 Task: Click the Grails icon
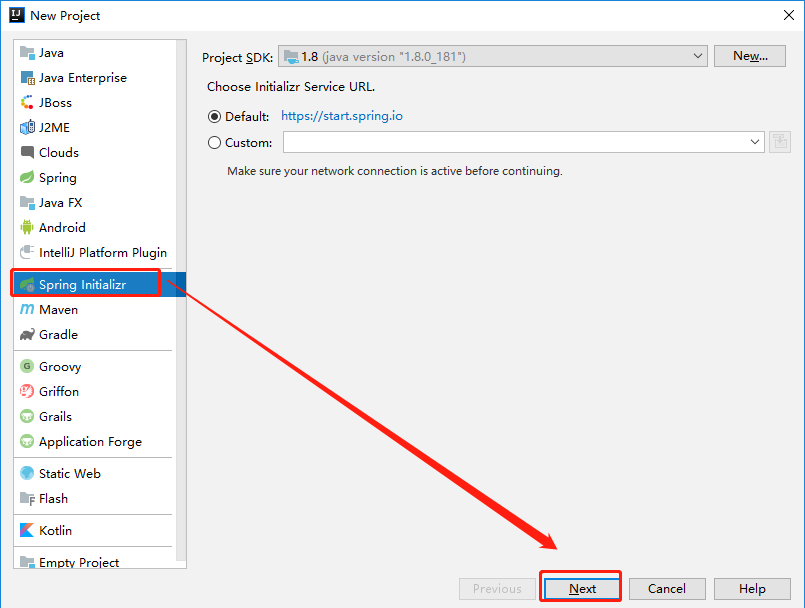[x=27, y=416]
